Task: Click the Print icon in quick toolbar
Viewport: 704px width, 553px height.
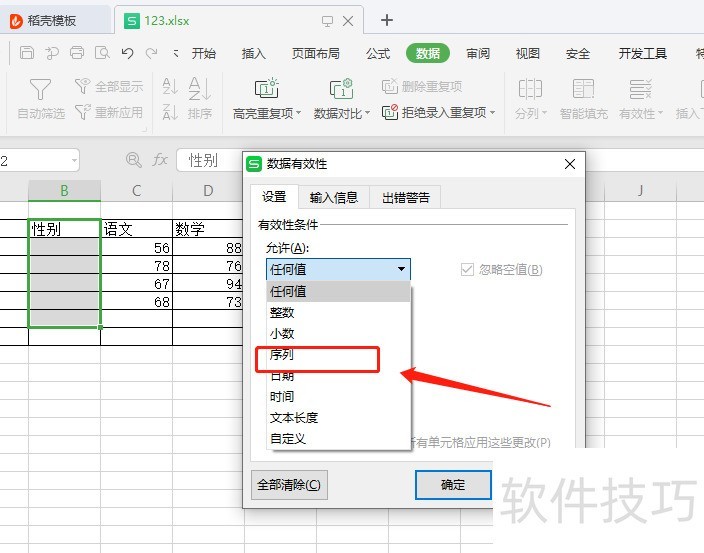Action: pyautogui.click(x=77, y=53)
